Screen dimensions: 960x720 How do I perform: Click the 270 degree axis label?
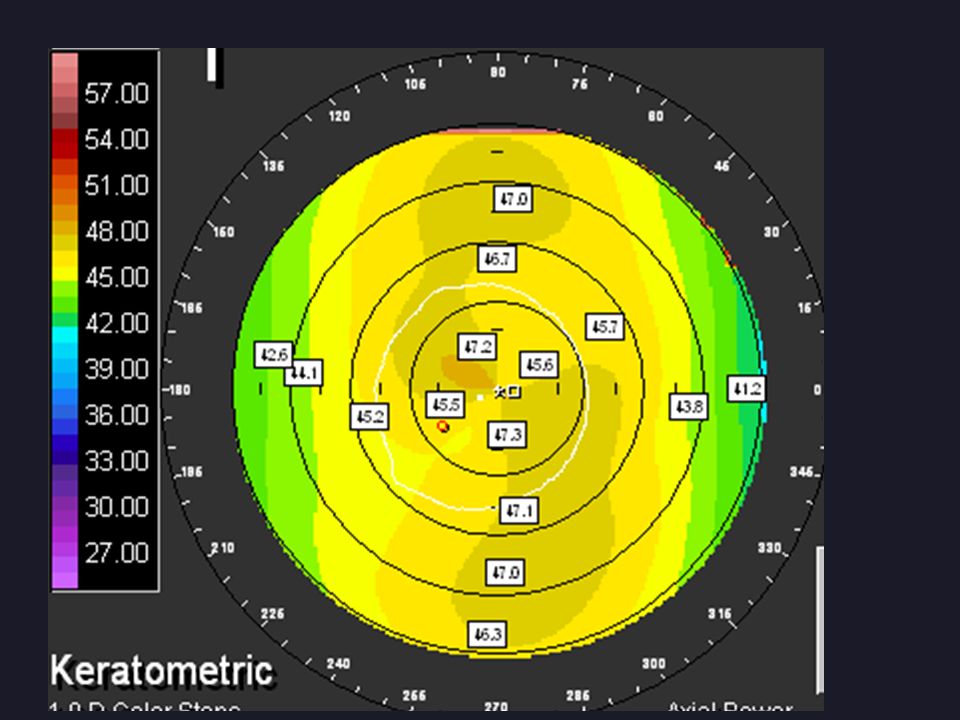tap(495, 707)
